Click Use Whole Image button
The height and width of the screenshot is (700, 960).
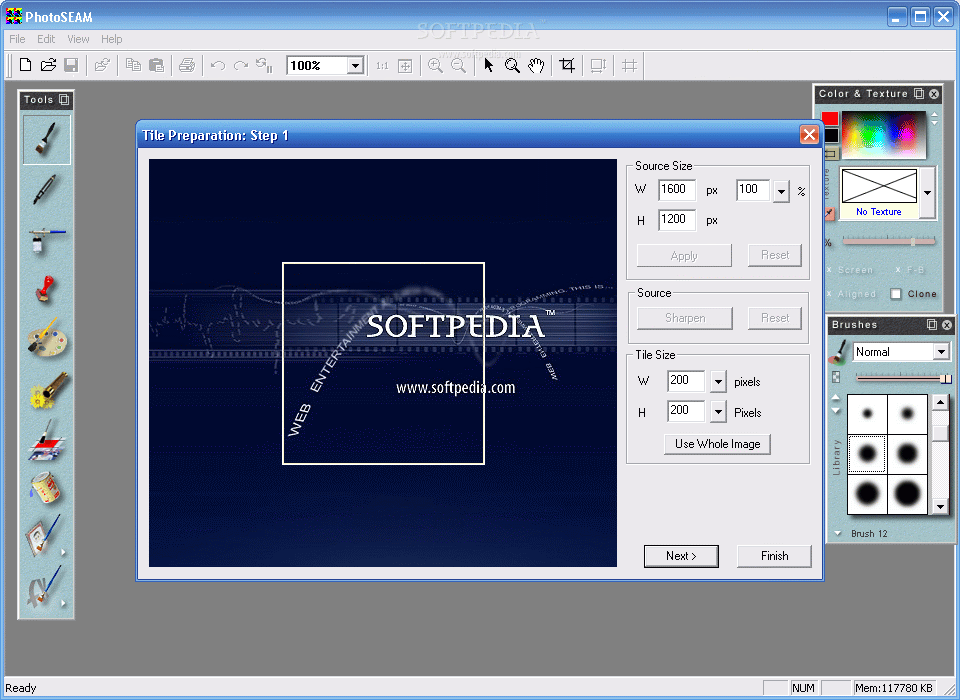click(x=718, y=444)
